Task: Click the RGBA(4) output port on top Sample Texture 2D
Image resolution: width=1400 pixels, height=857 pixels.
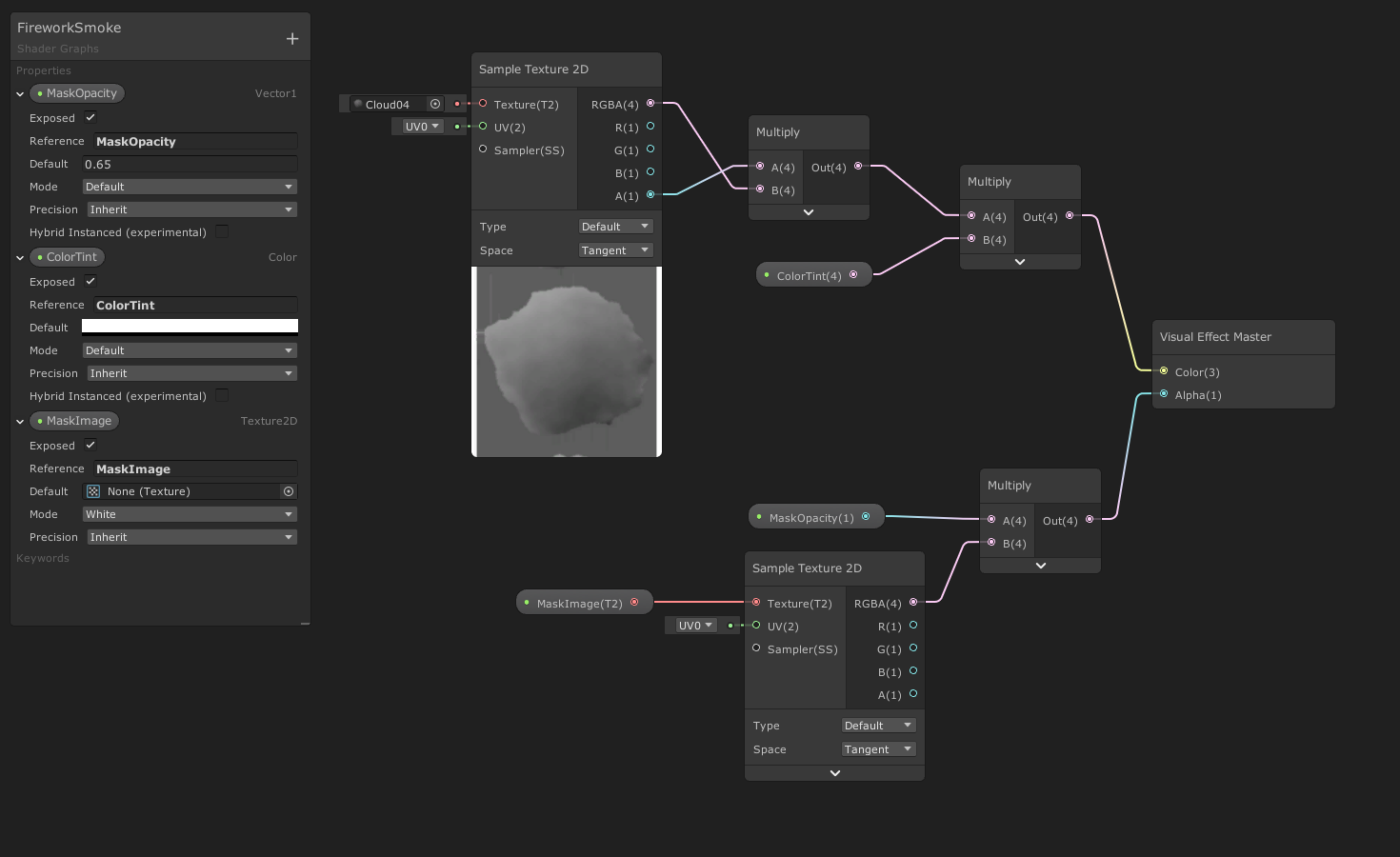Action: pyautogui.click(x=650, y=104)
